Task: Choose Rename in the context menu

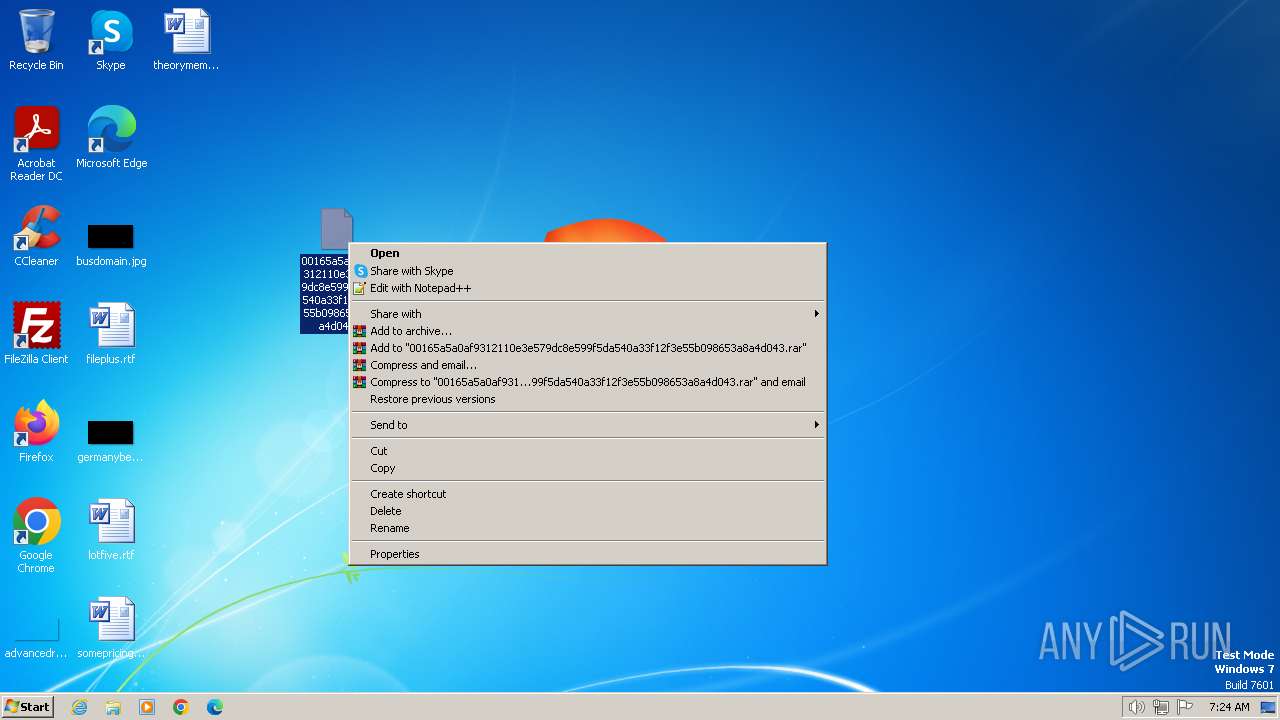Action: click(588, 528)
